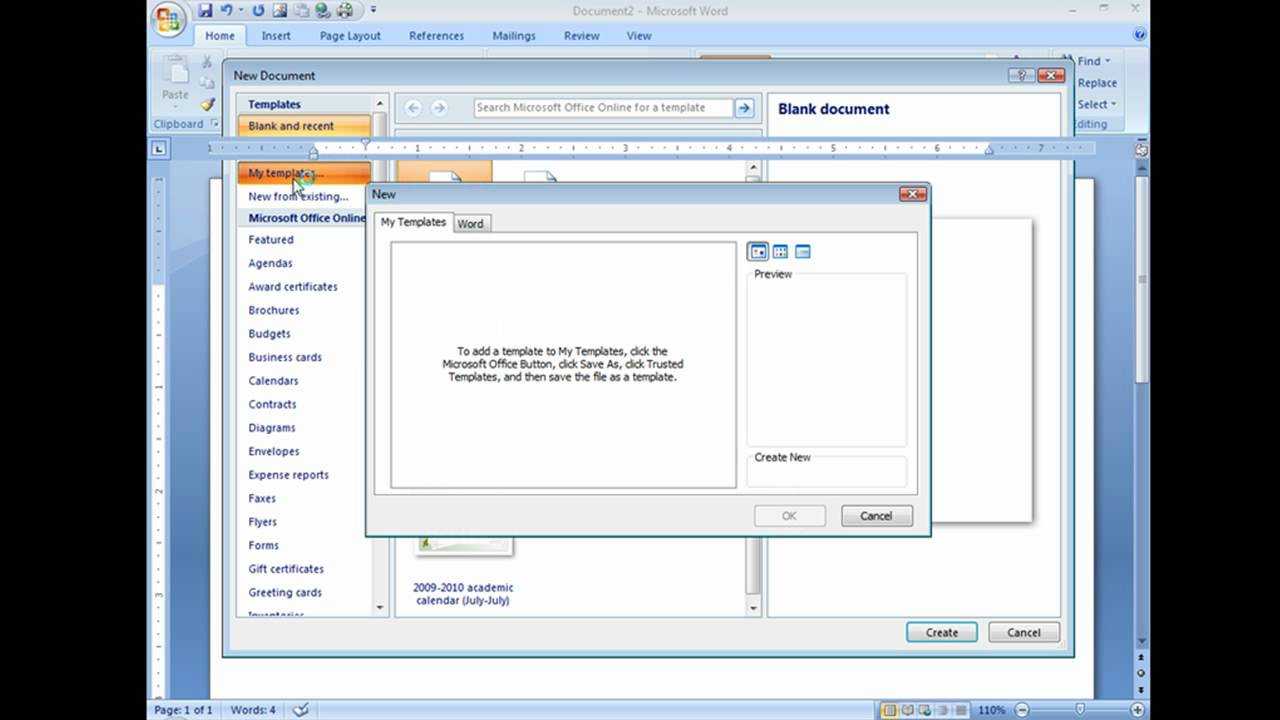Open the Customize Quick Access Toolbar arrow
Image resolution: width=1280 pixels, height=720 pixels.
pyautogui.click(x=374, y=11)
